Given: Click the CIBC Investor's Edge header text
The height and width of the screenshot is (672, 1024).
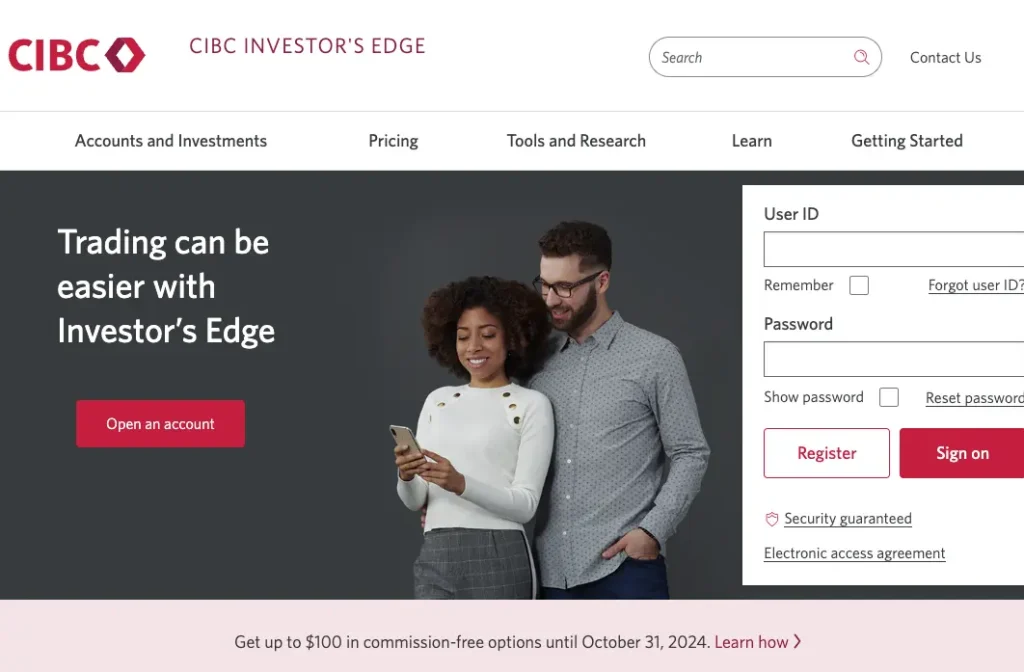Looking at the screenshot, I should [306, 45].
